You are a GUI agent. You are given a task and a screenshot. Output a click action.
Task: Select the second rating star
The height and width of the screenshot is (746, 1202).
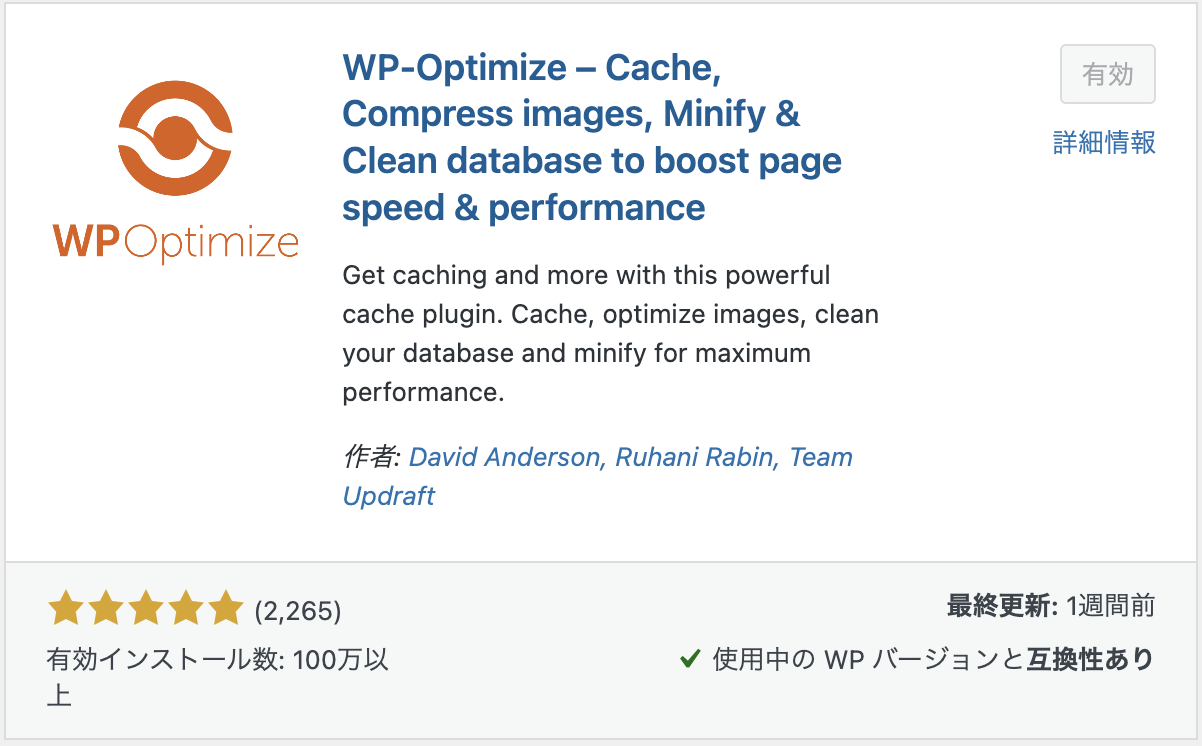coord(105,606)
